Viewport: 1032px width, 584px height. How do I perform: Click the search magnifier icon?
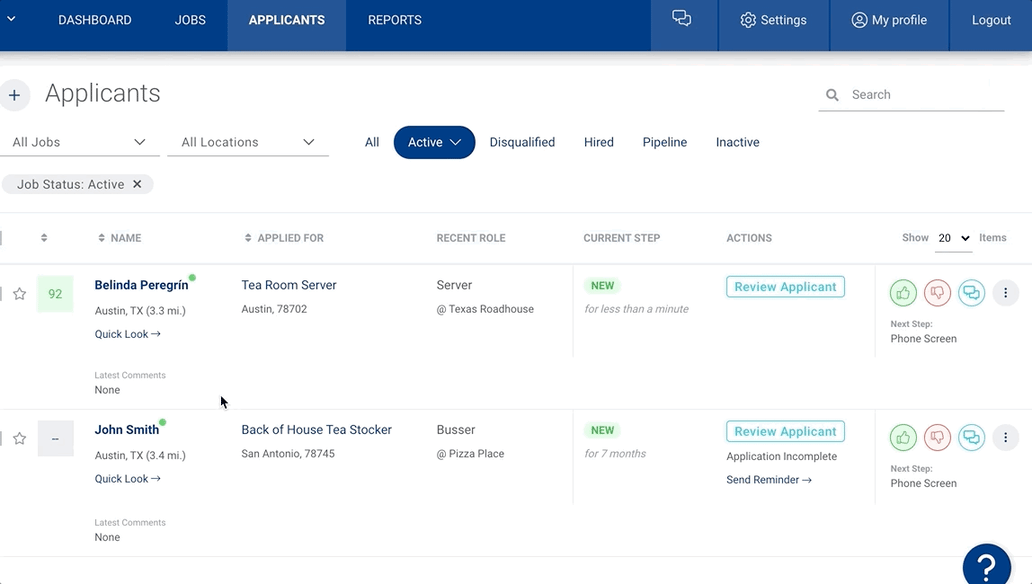click(832, 94)
